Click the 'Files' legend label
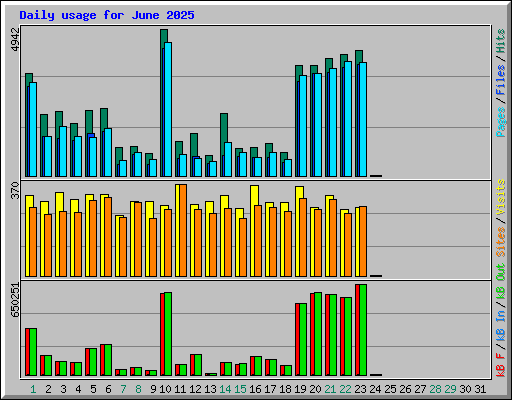Screen dimensions: 512x400 501,80
